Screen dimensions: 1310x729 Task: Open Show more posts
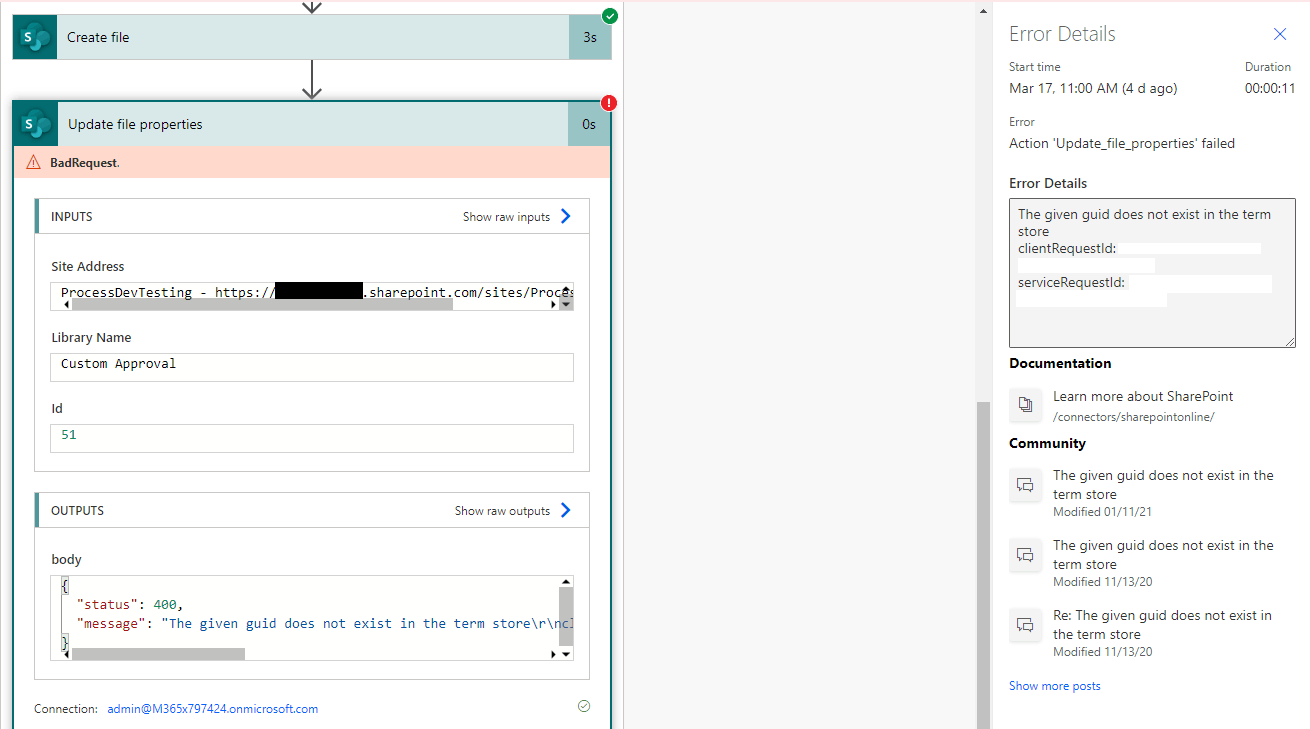(x=1054, y=685)
